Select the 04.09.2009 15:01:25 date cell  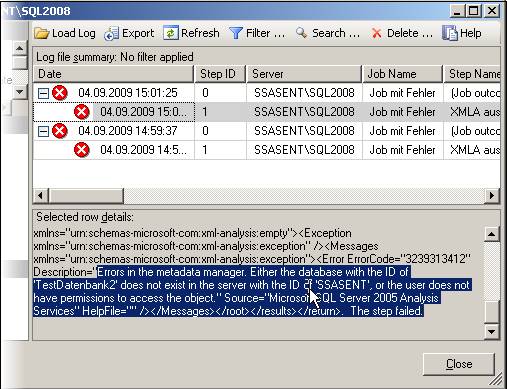(x=128, y=93)
